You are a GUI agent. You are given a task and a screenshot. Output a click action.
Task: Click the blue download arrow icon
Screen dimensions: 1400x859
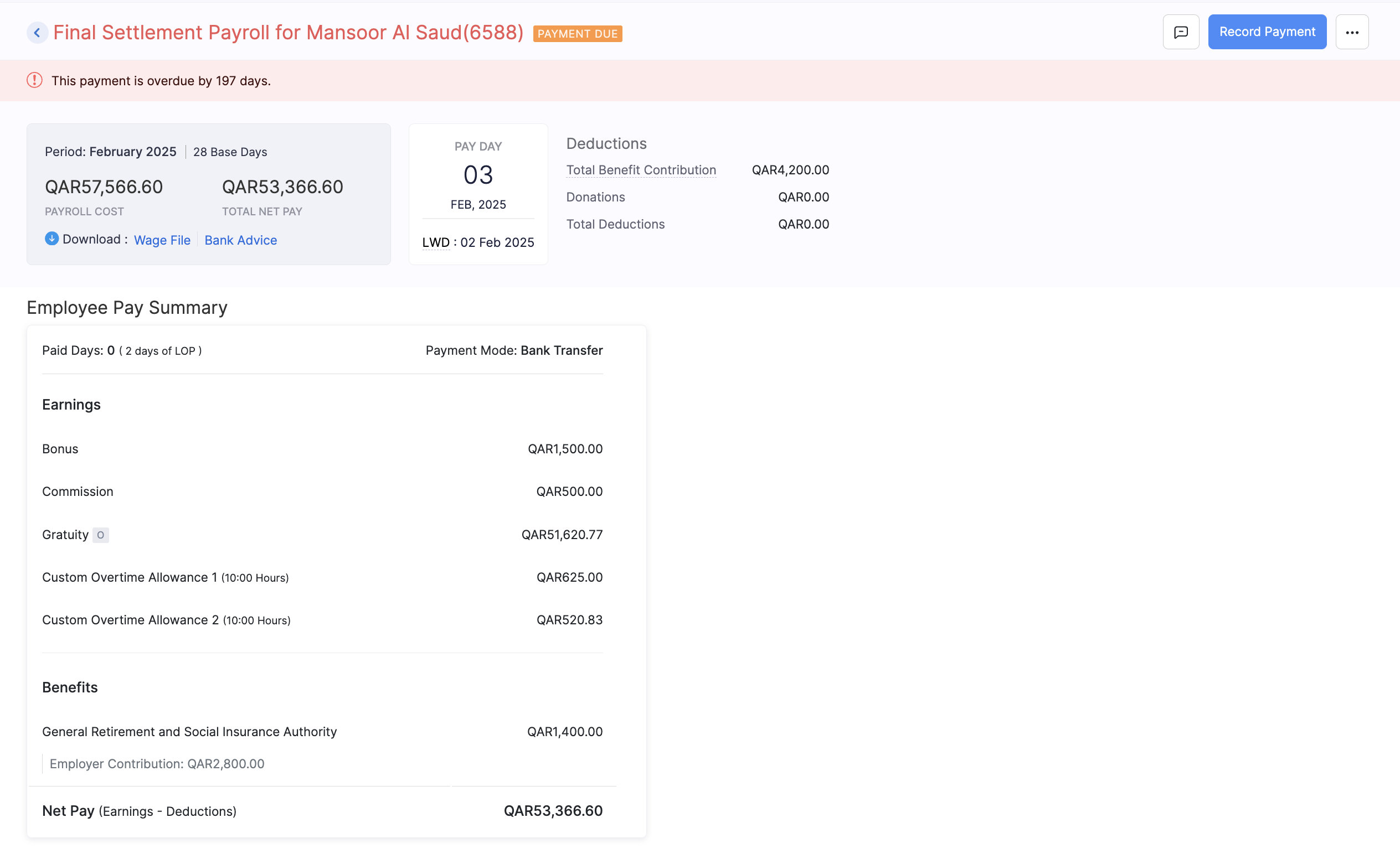tap(52, 239)
